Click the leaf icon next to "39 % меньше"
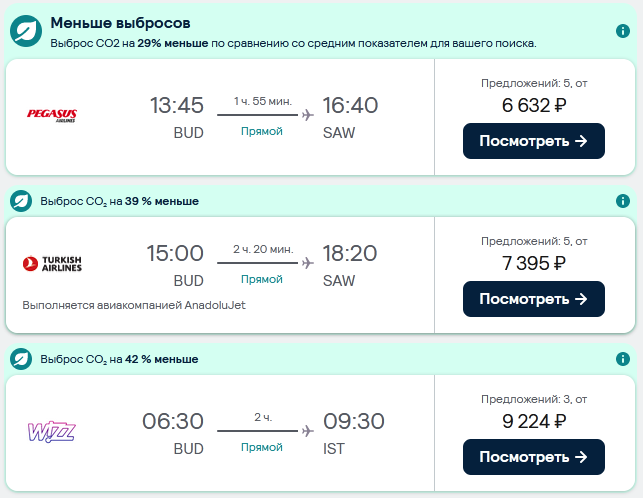Image resolution: width=643 pixels, height=498 pixels. point(21,201)
